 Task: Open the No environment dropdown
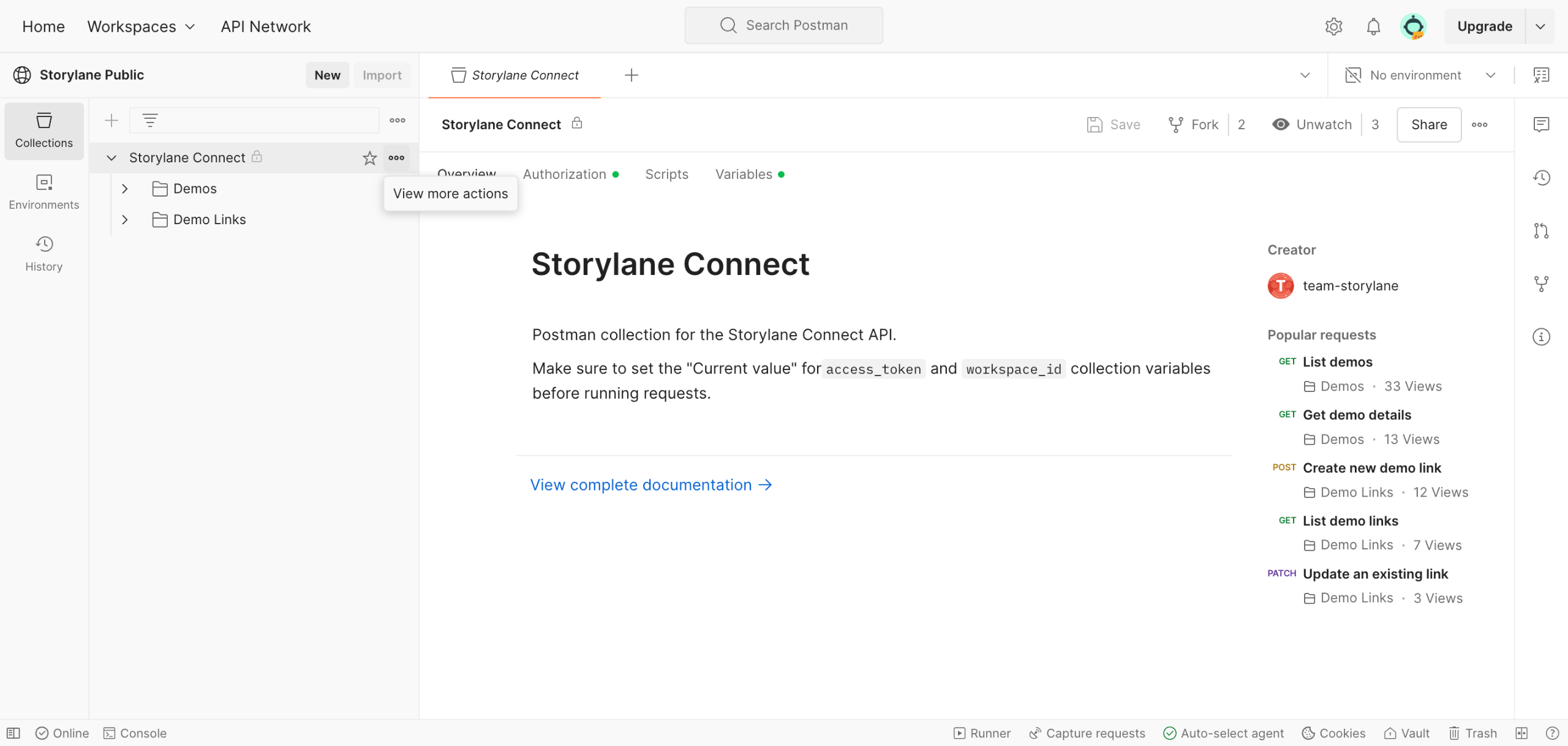1420,75
